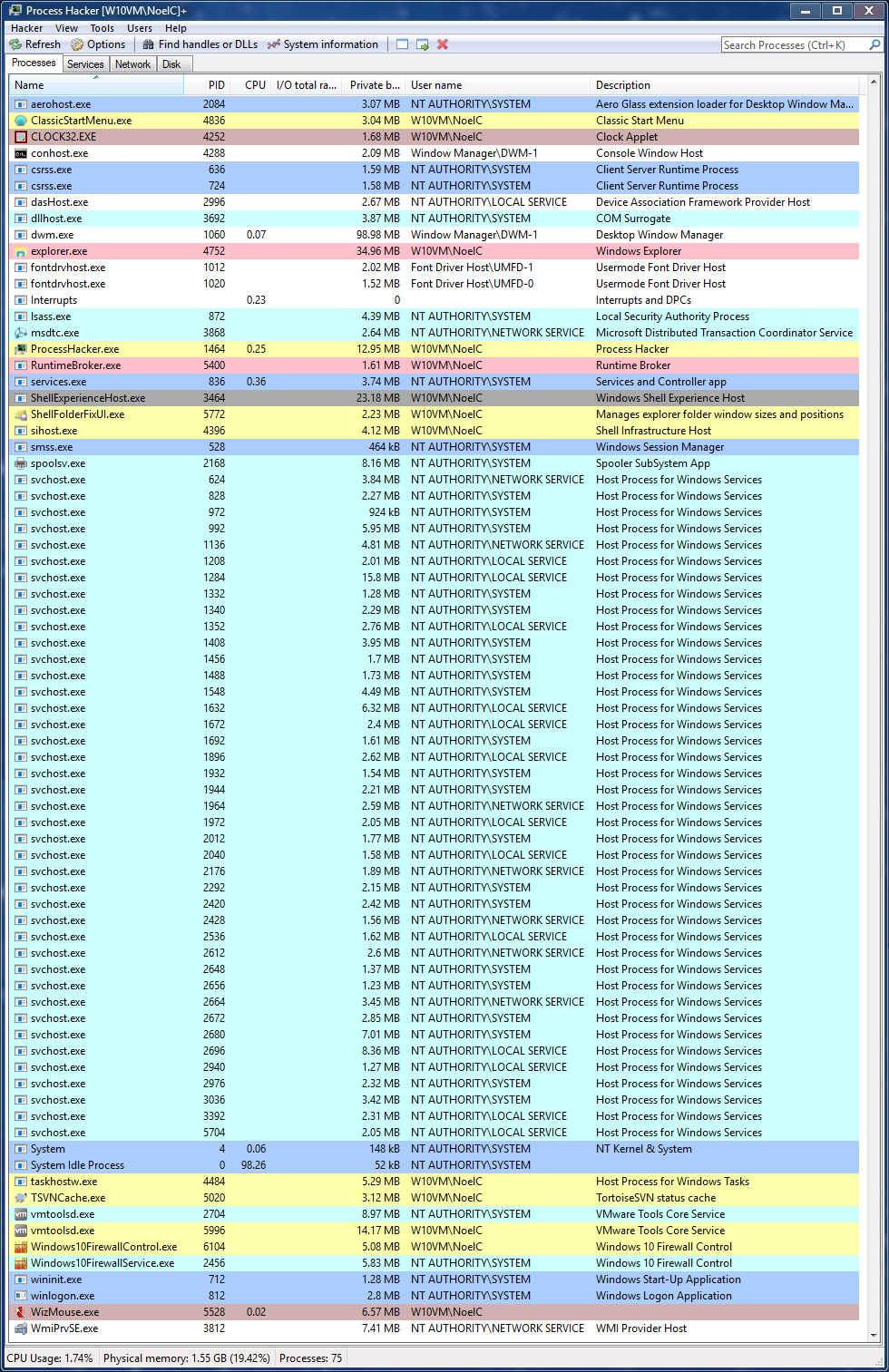The height and width of the screenshot is (1372, 889).
Task: Sort by User name column header
Action: tap(497, 85)
